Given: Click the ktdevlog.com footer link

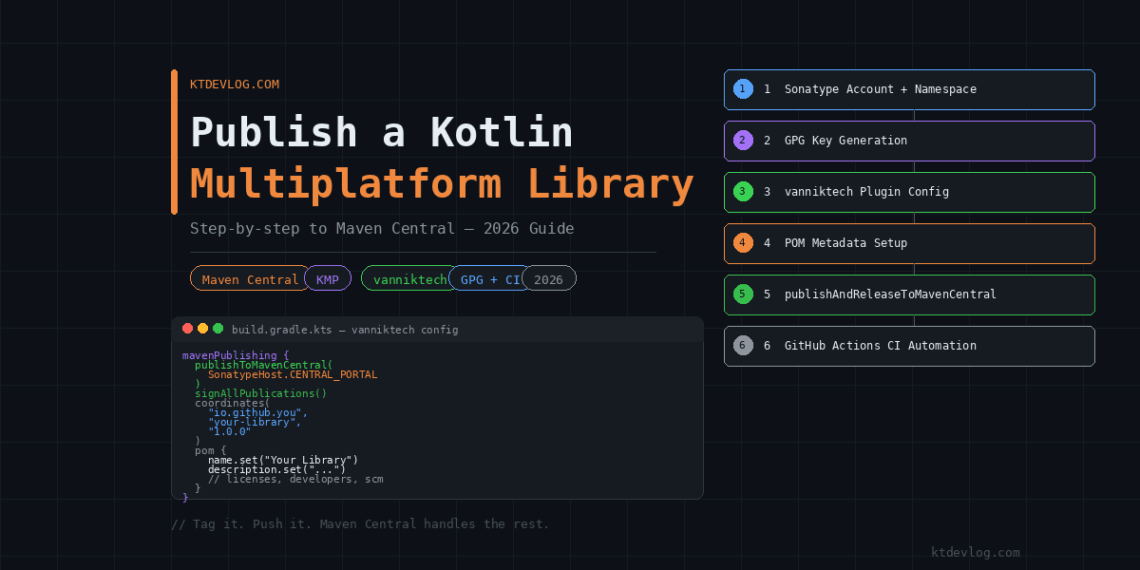Looking at the screenshot, I should click(975, 553).
